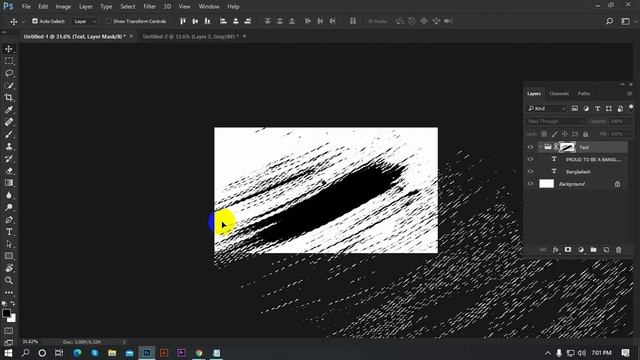Viewport: 640px width, 360px height.
Task: Open the Kind filter dropdown
Action: 547,109
